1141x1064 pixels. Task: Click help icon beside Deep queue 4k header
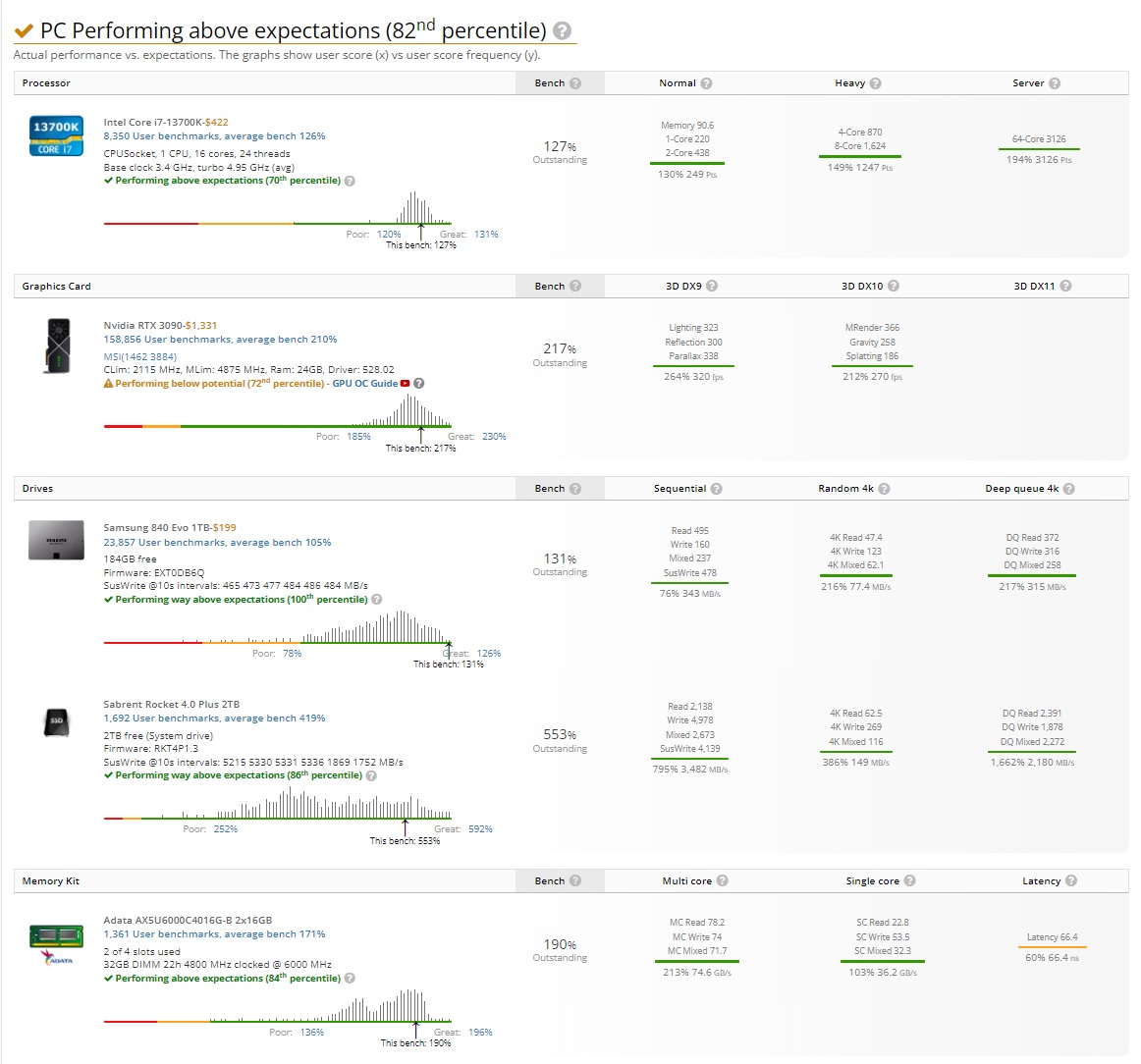1069,489
